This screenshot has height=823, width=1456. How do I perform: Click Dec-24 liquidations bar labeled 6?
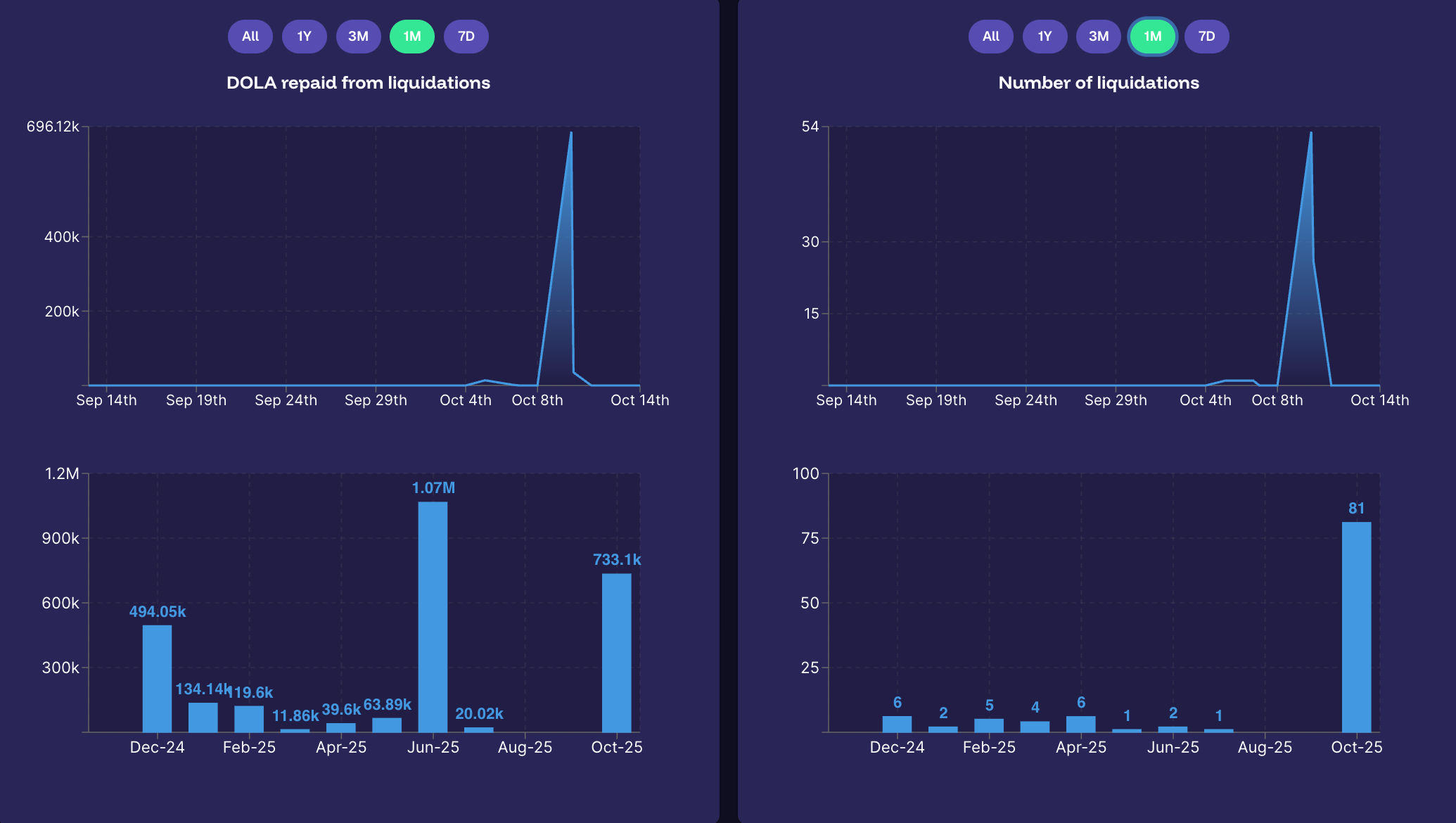(x=897, y=724)
